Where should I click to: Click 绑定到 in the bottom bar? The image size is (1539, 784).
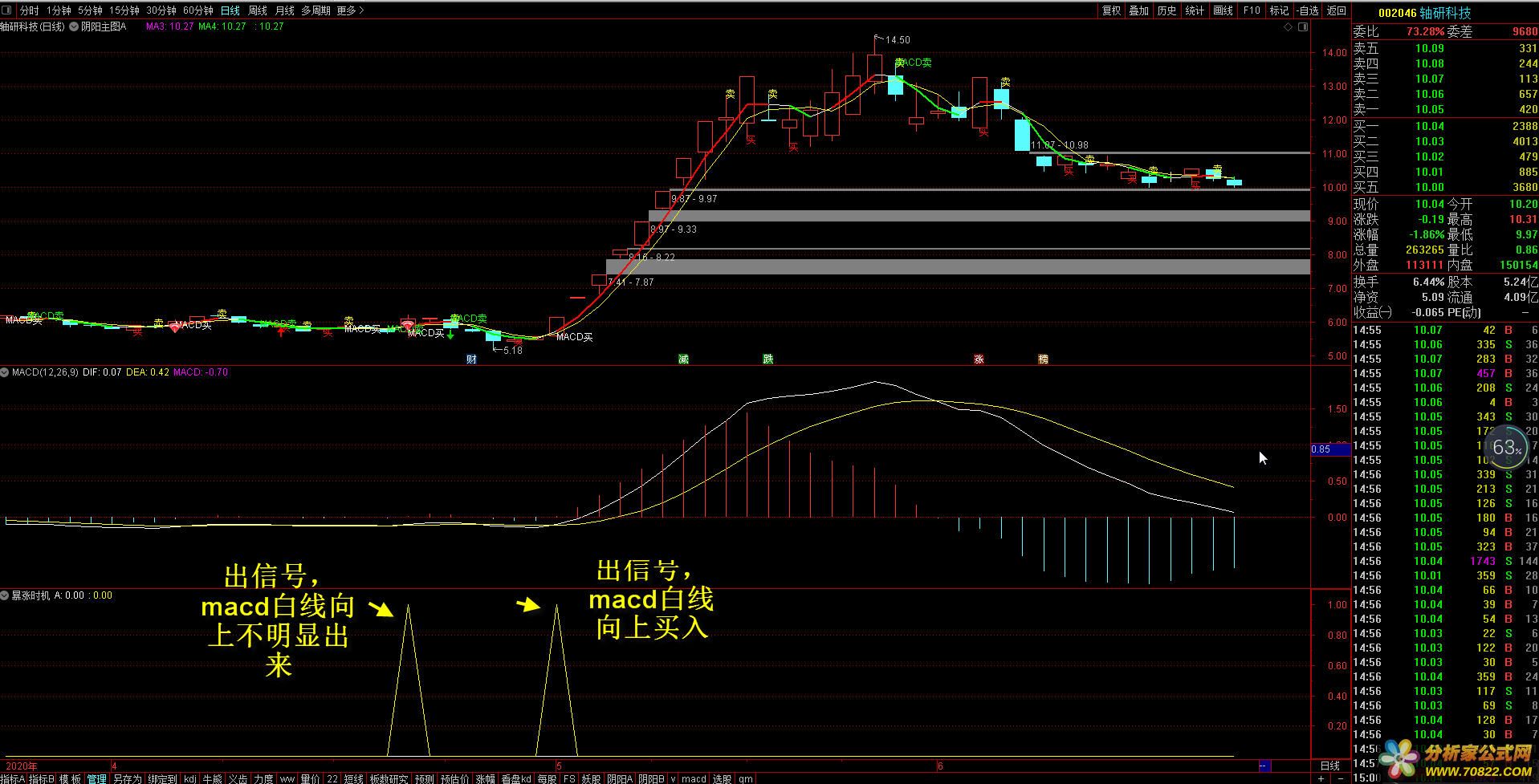pyautogui.click(x=162, y=778)
